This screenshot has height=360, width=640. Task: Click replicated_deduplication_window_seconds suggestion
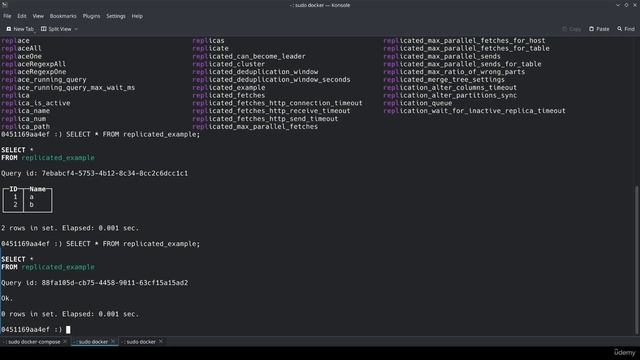coord(271,80)
